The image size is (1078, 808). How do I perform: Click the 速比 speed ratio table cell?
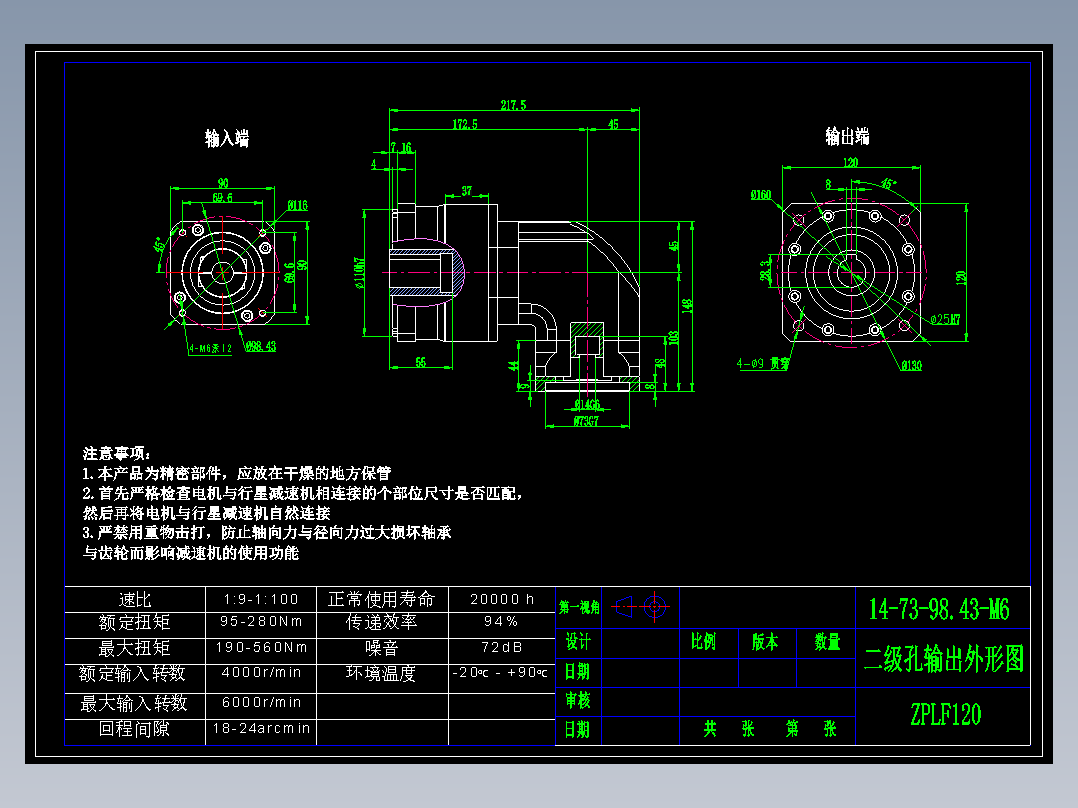tap(135, 600)
